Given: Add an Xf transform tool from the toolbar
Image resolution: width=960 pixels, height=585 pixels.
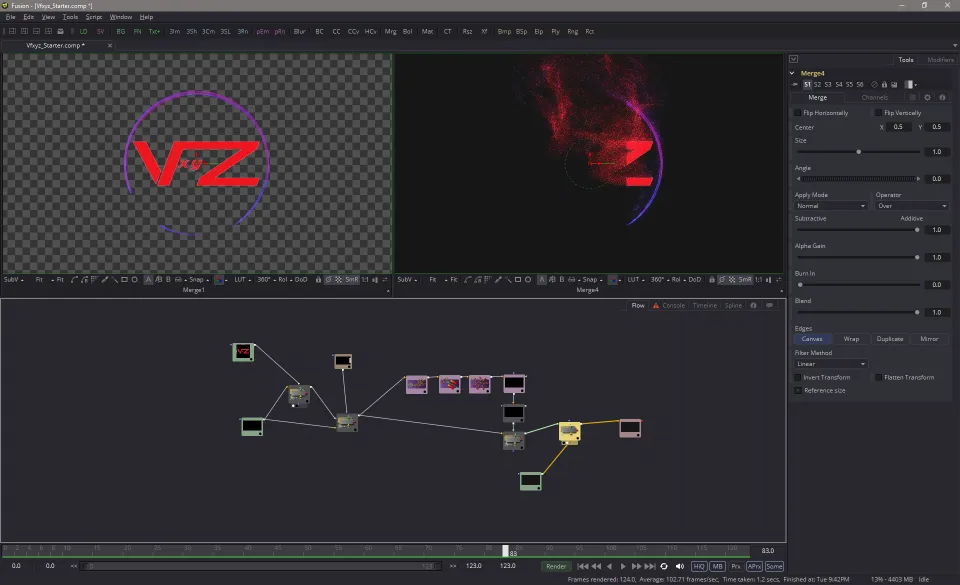Looking at the screenshot, I should click(484, 31).
